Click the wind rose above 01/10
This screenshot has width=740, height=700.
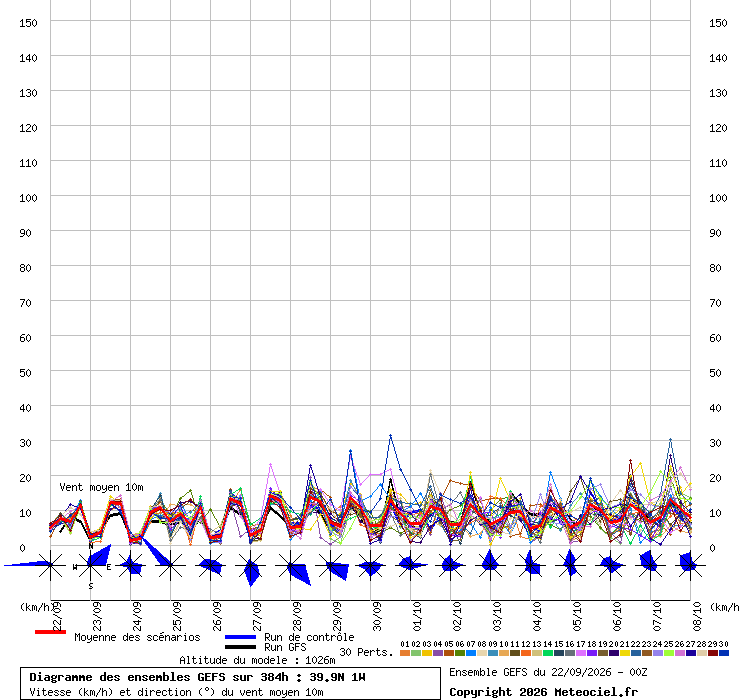pyautogui.click(x=411, y=565)
